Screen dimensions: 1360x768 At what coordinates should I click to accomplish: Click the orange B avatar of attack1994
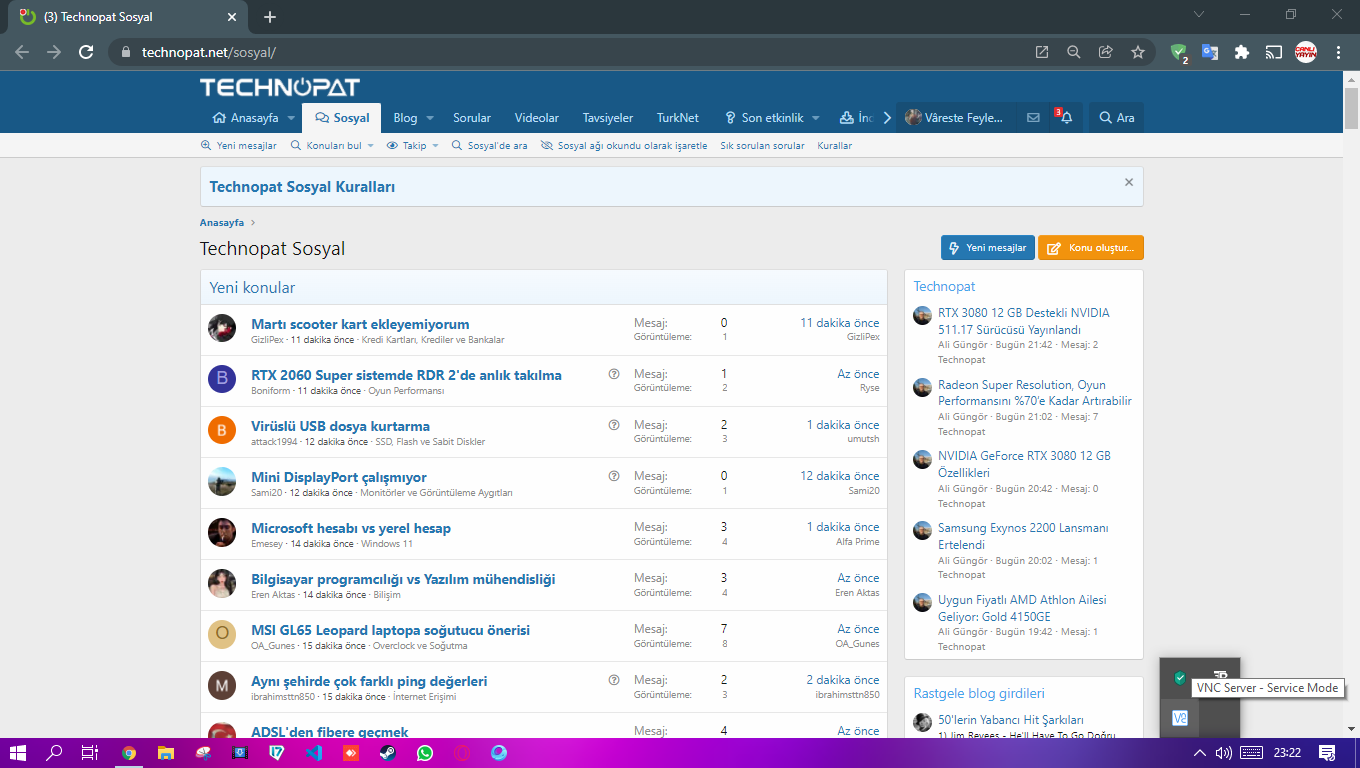pyautogui.click(x=222, y=430)
